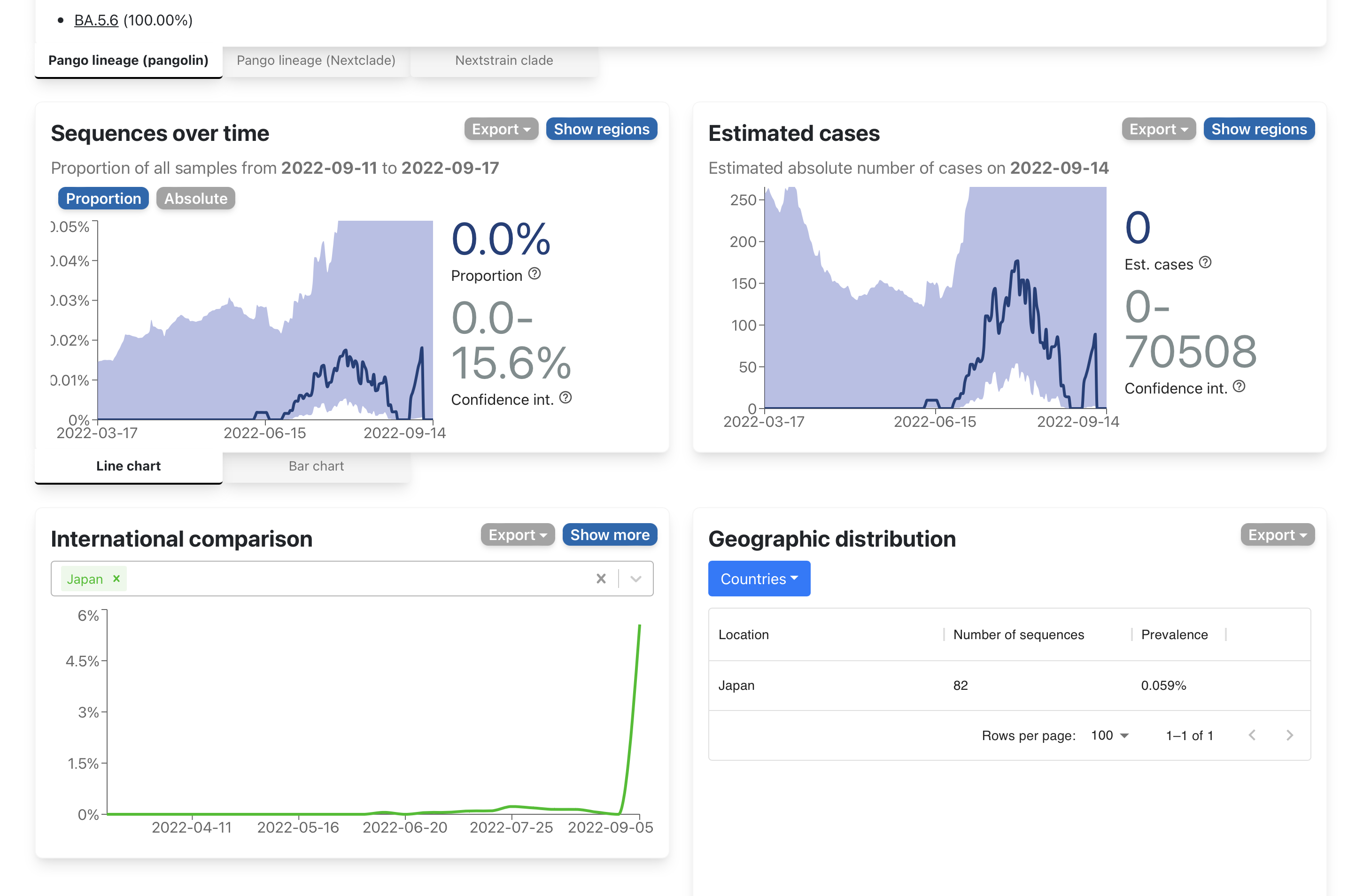
Task: Clear all countries in comparison selector
Action: [x=601, y=579]
